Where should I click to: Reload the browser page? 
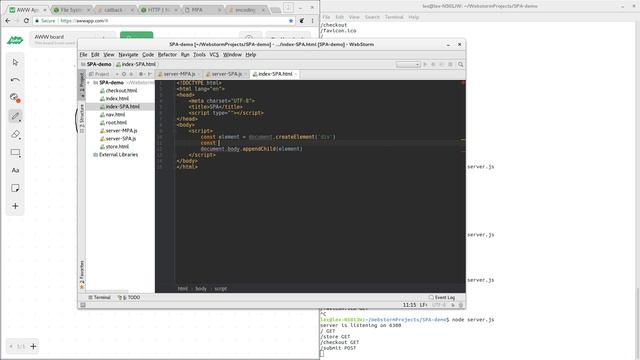pyautogui.click(x=26, y=20)
